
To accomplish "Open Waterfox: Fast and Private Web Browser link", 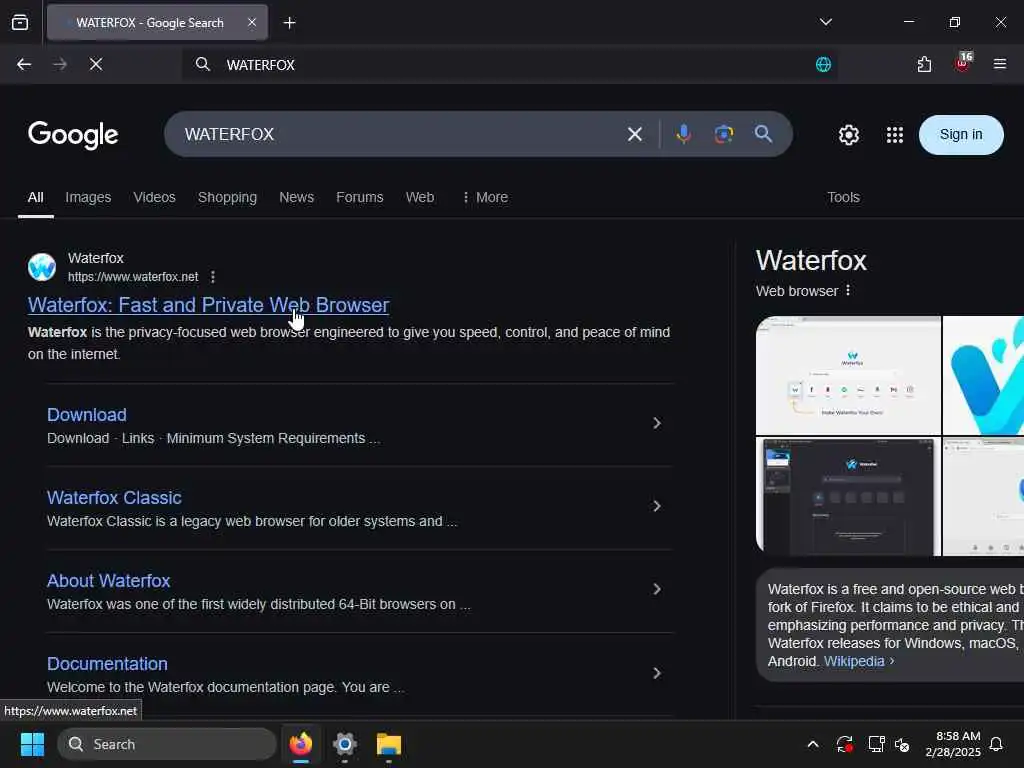I will point(208,305).
